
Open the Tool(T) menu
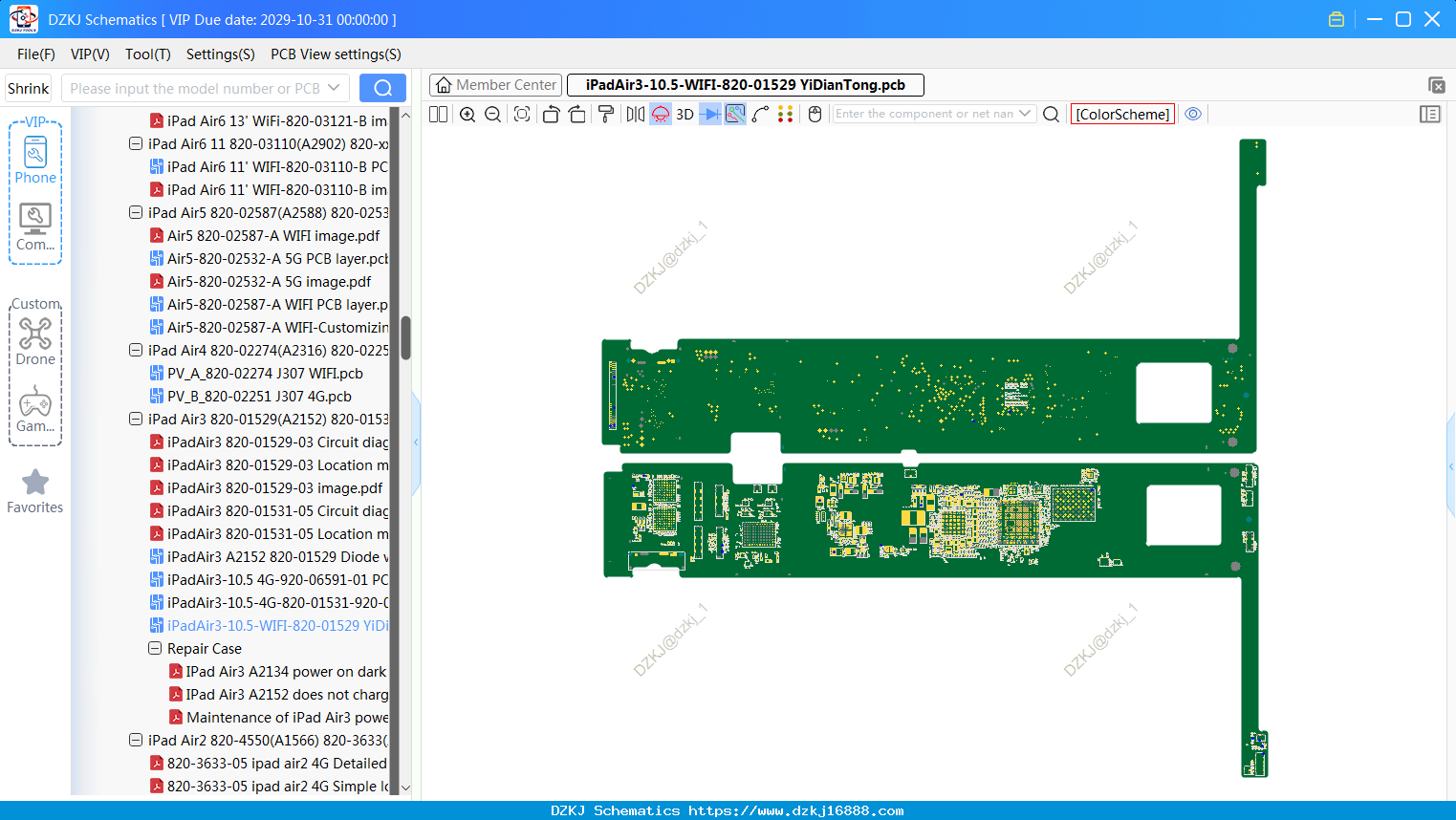pos(148,54)
